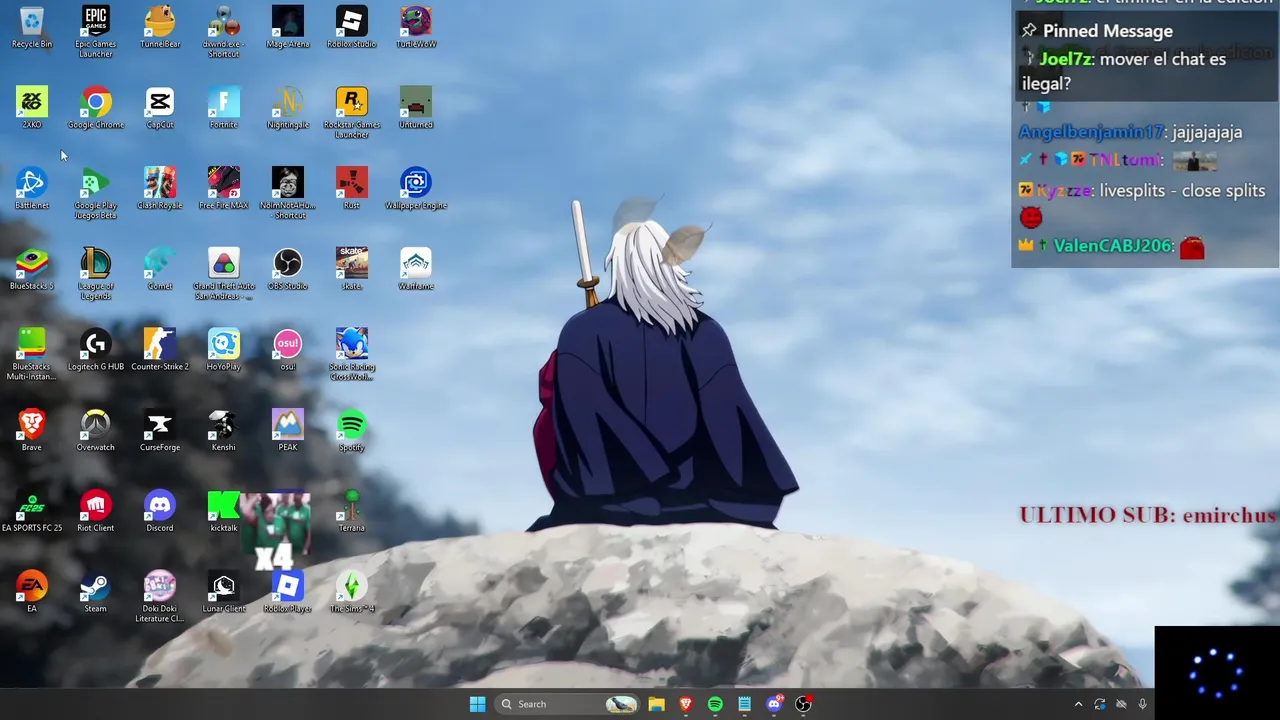Select the Unturned desktop icon
The height and width of the screenshot is (720, 1280).
click(416, 108)
